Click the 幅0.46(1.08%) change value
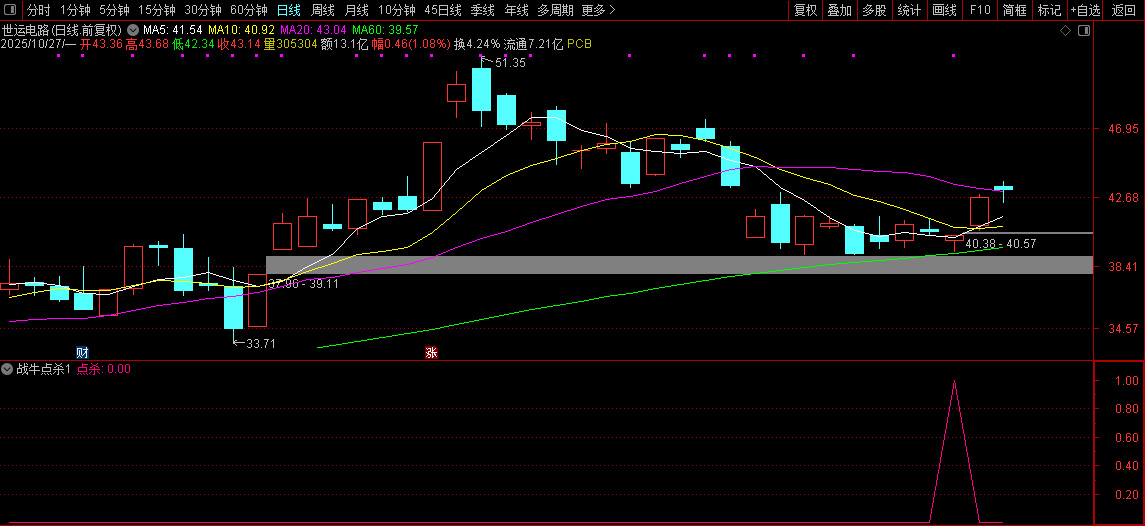1145x526 pixels. point(411,44)
